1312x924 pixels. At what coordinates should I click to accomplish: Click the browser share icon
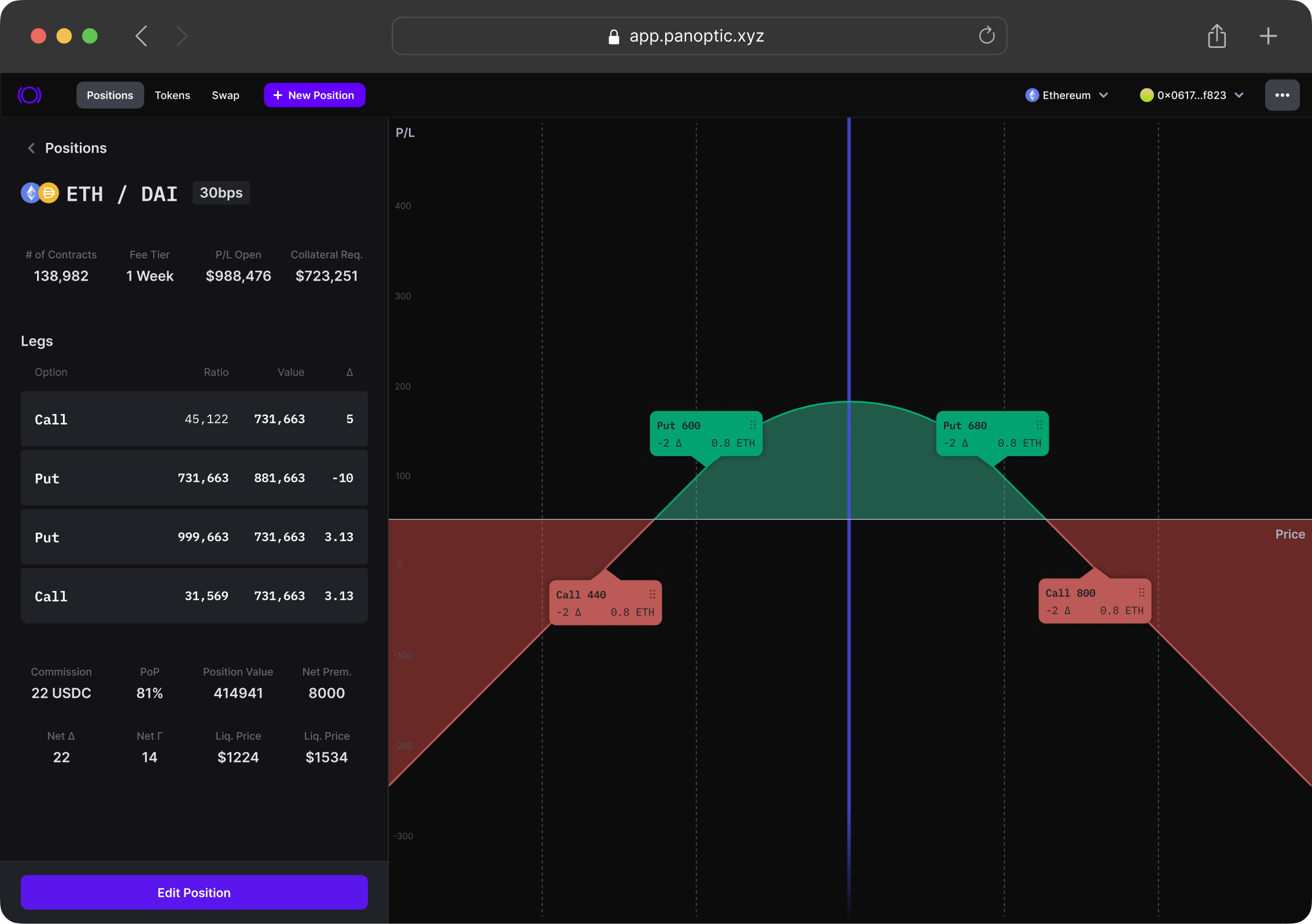coord(1217,36)
